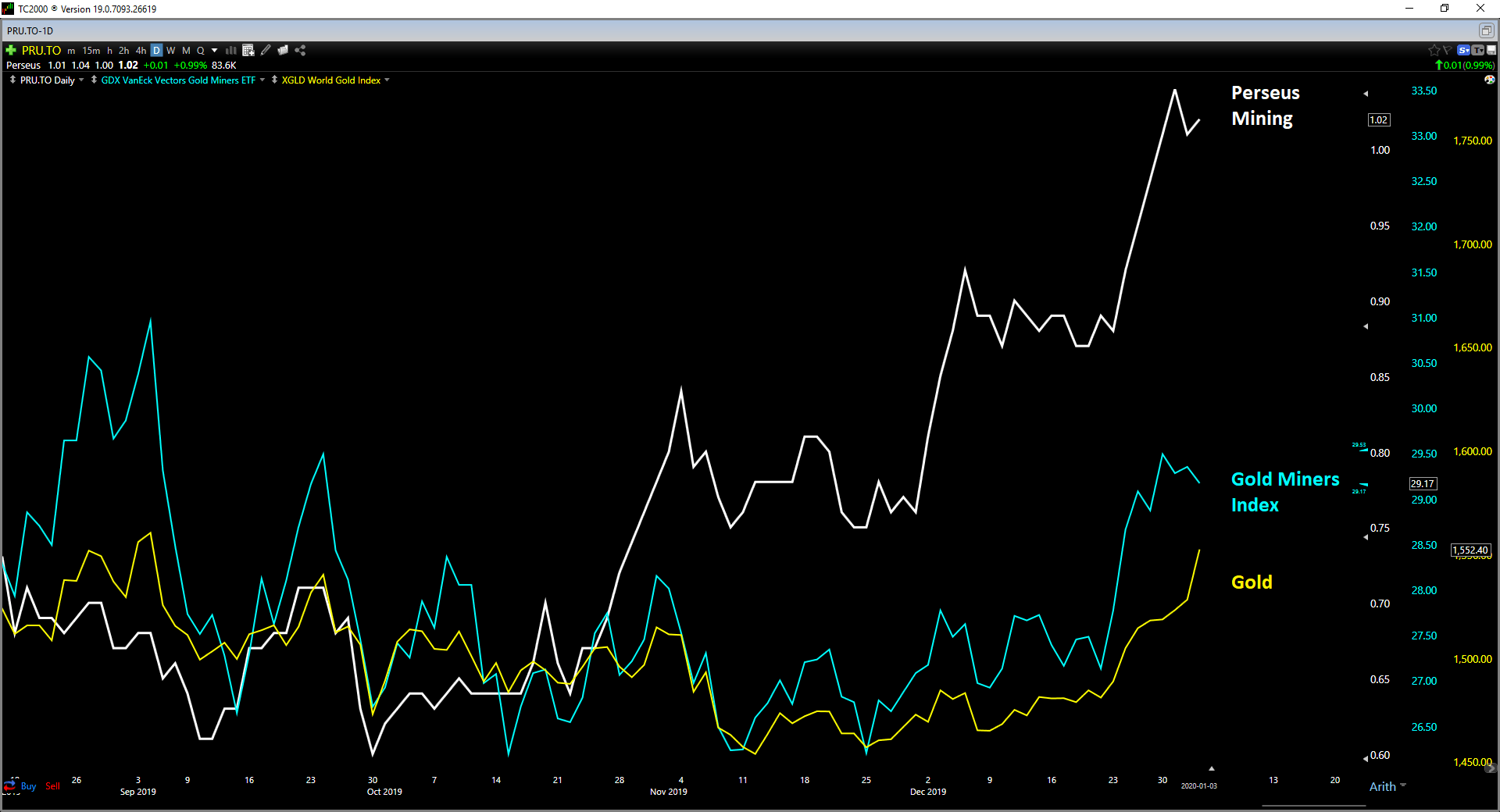Click the Buy button
Viewport: 1500px width, 812px height.
[x=28, y=786]
